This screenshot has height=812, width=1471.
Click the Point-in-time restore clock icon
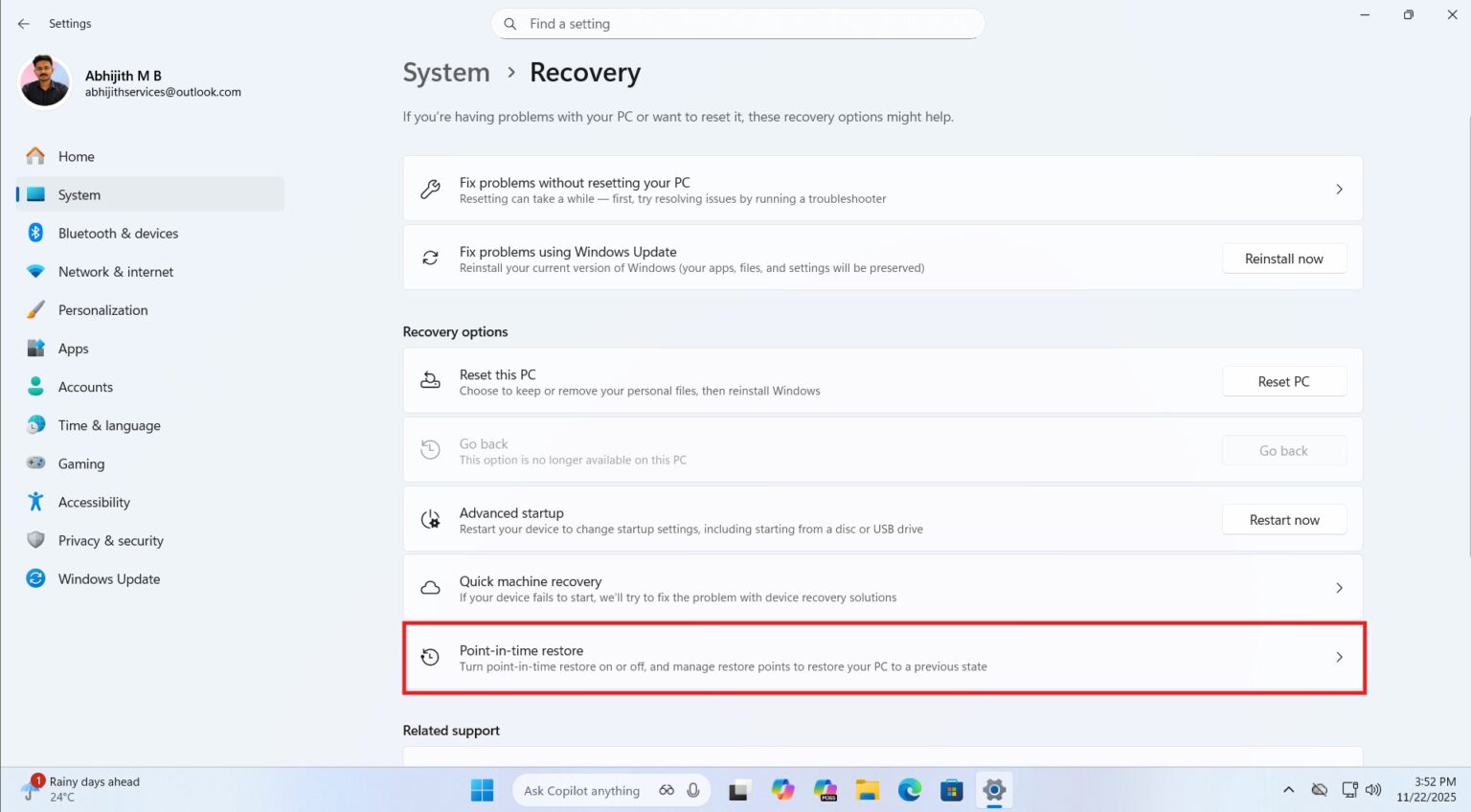pyautogui.click(x=430, y=657)
